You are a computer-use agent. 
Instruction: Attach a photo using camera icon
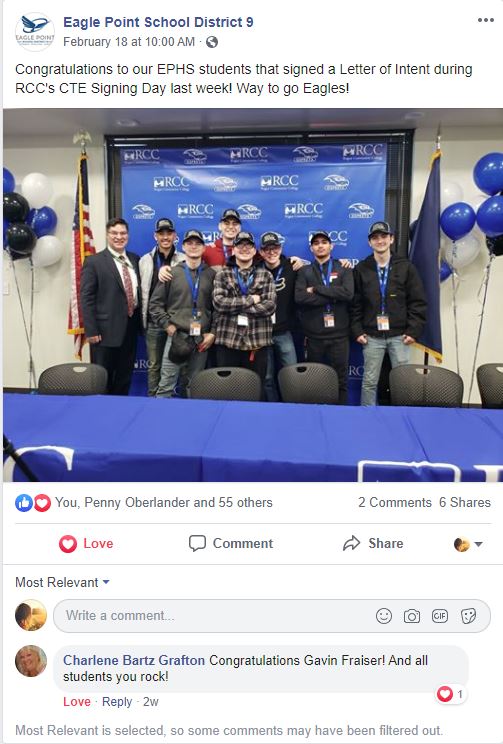(411, 616)
